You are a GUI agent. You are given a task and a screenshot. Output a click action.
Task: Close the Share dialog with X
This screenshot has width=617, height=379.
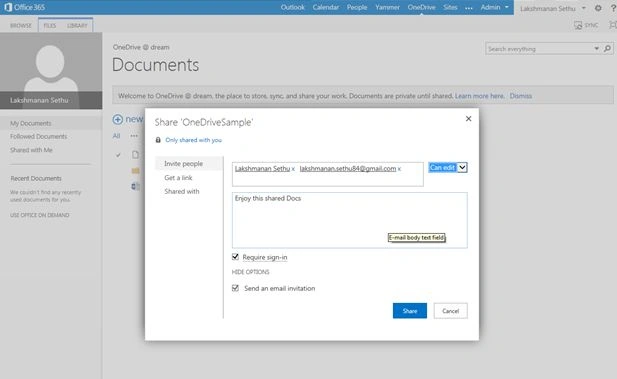pyautogui.click(x=468, y=118)
